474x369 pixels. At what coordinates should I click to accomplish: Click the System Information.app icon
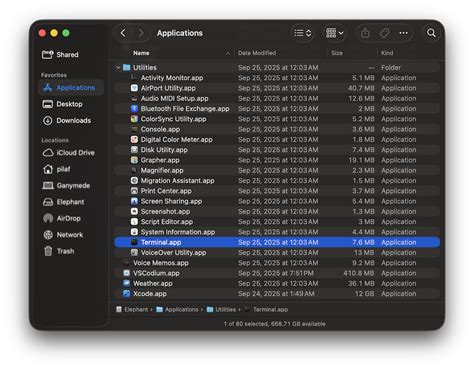[x=134, y=232]
